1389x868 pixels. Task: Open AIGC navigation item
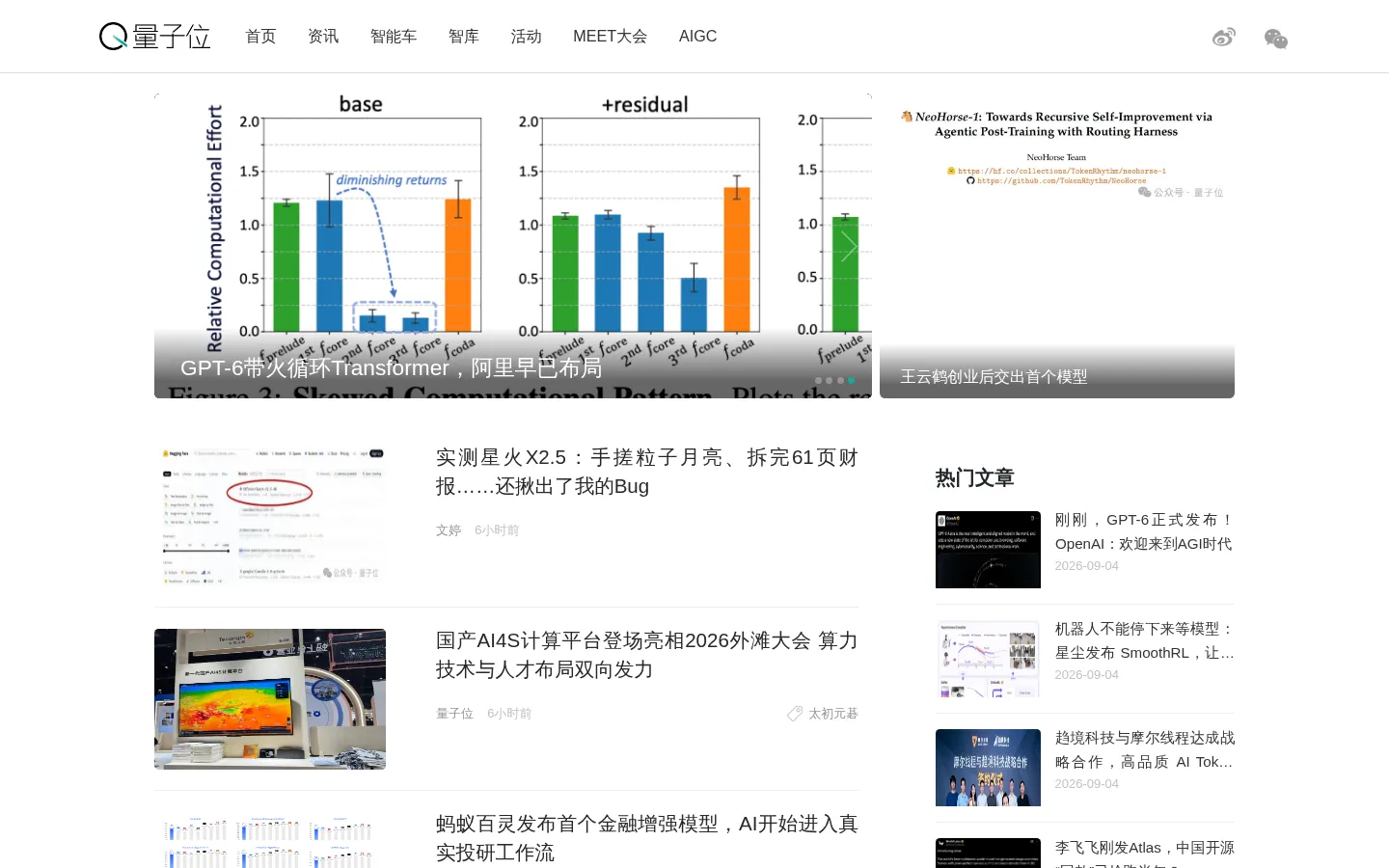(697, 37)
